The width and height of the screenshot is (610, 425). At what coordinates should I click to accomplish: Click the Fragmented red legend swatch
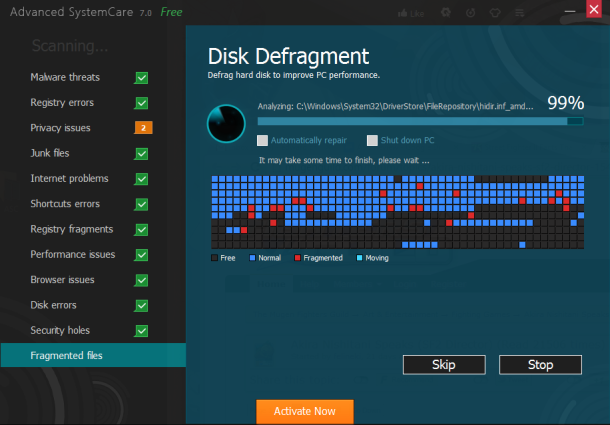tap(298, 258)
